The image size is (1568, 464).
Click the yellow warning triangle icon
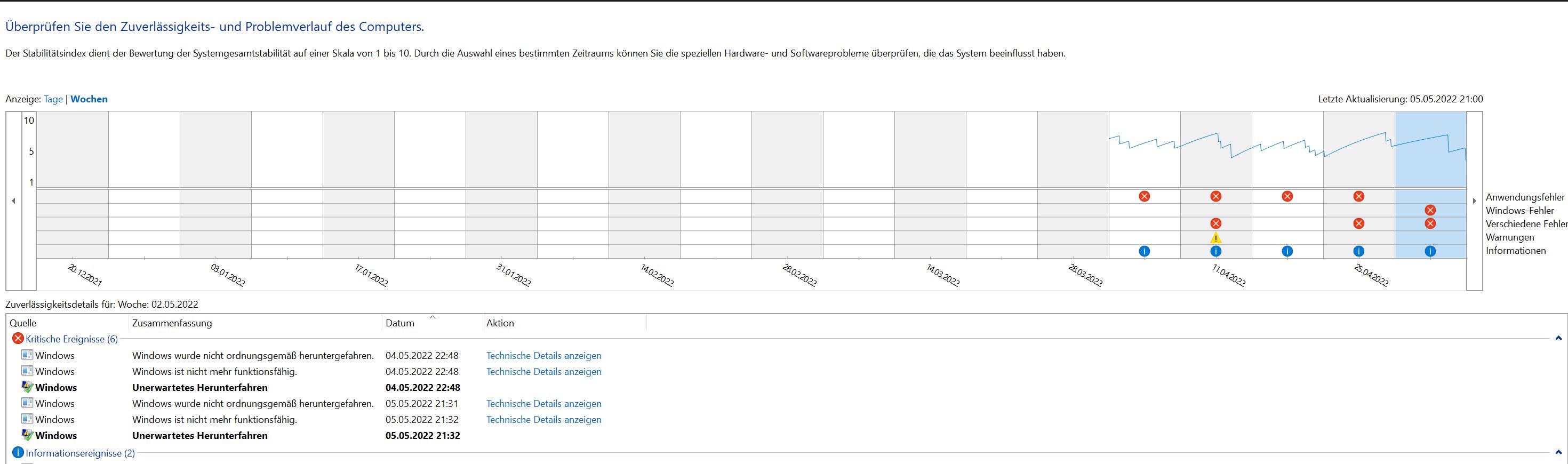pos(1215,237)
